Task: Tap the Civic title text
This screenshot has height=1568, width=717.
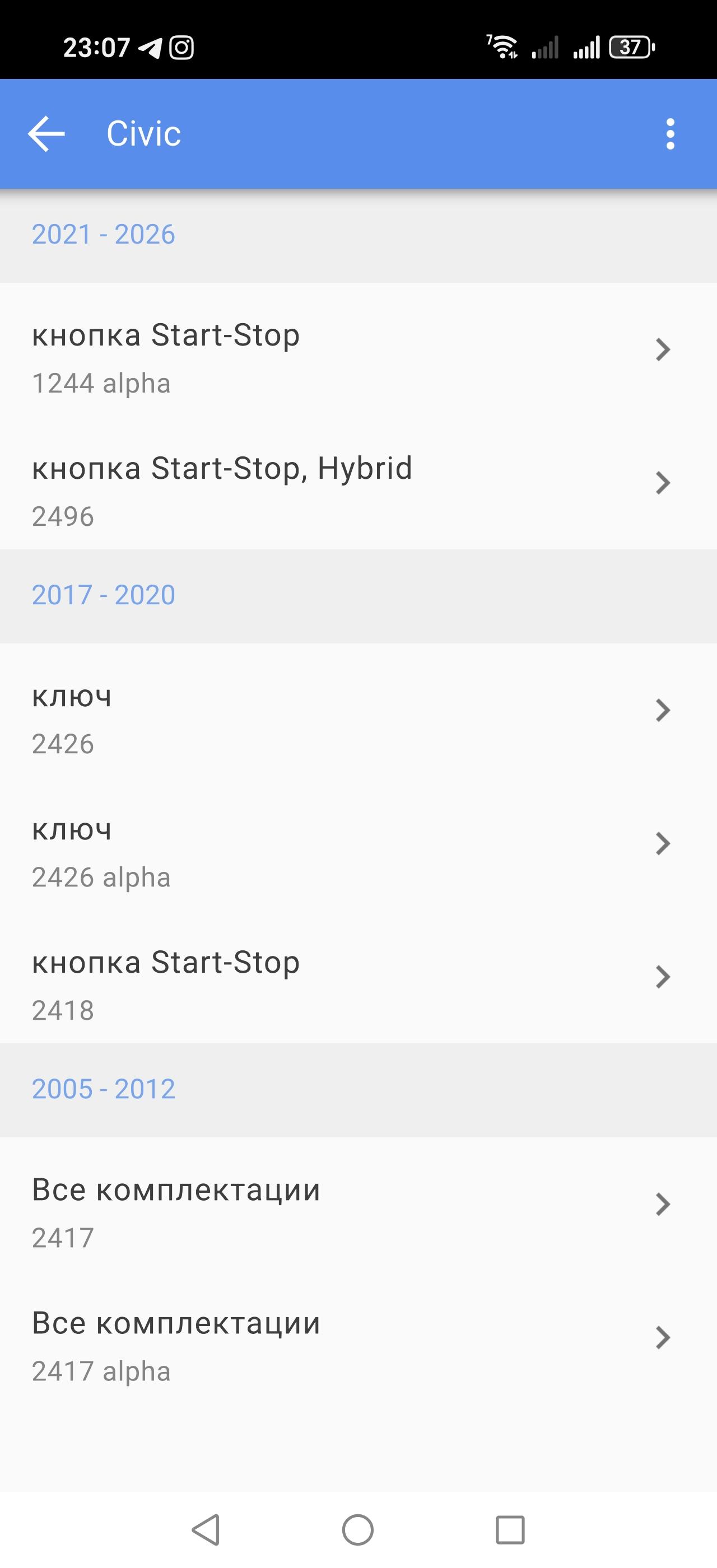Action: [143, 134]
